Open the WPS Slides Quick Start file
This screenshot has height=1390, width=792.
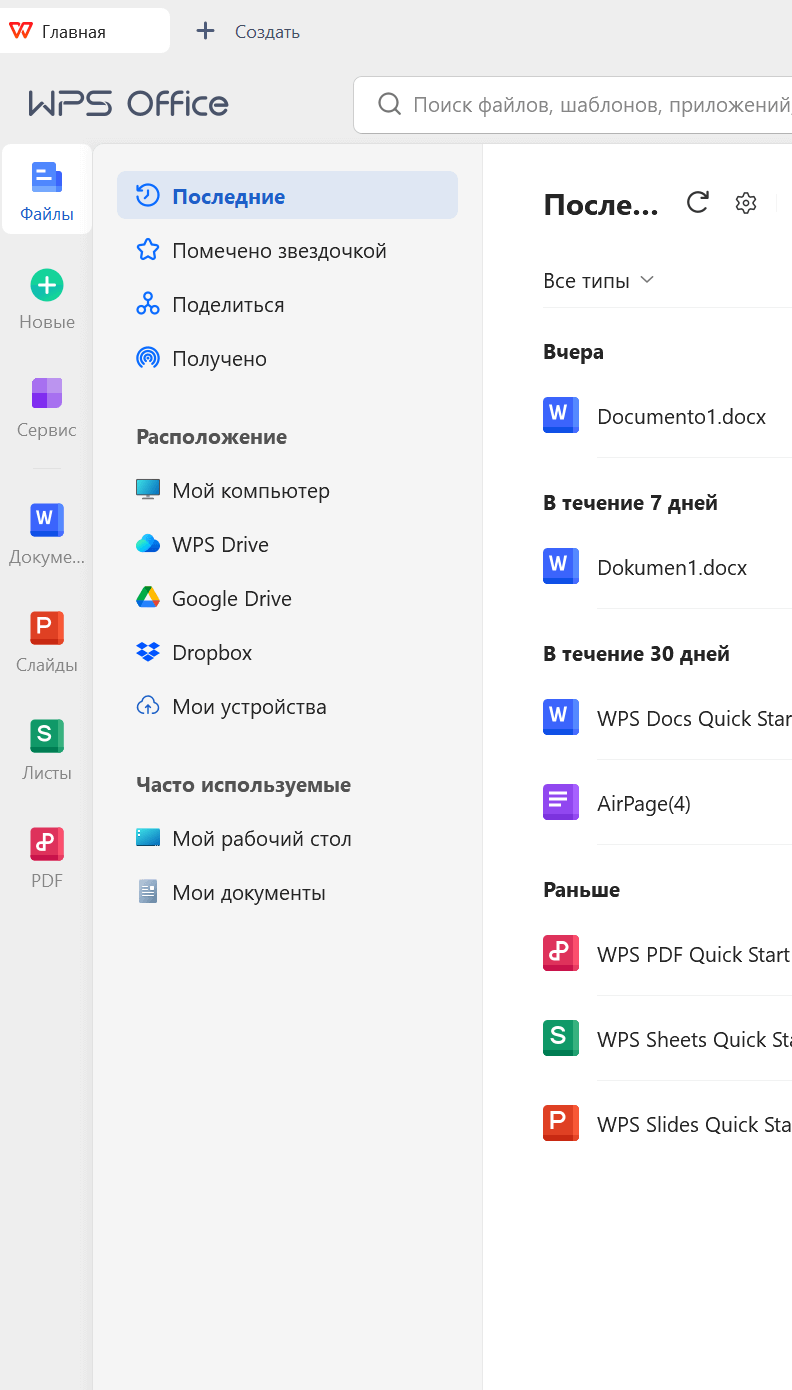click(x=694, y=1124)
